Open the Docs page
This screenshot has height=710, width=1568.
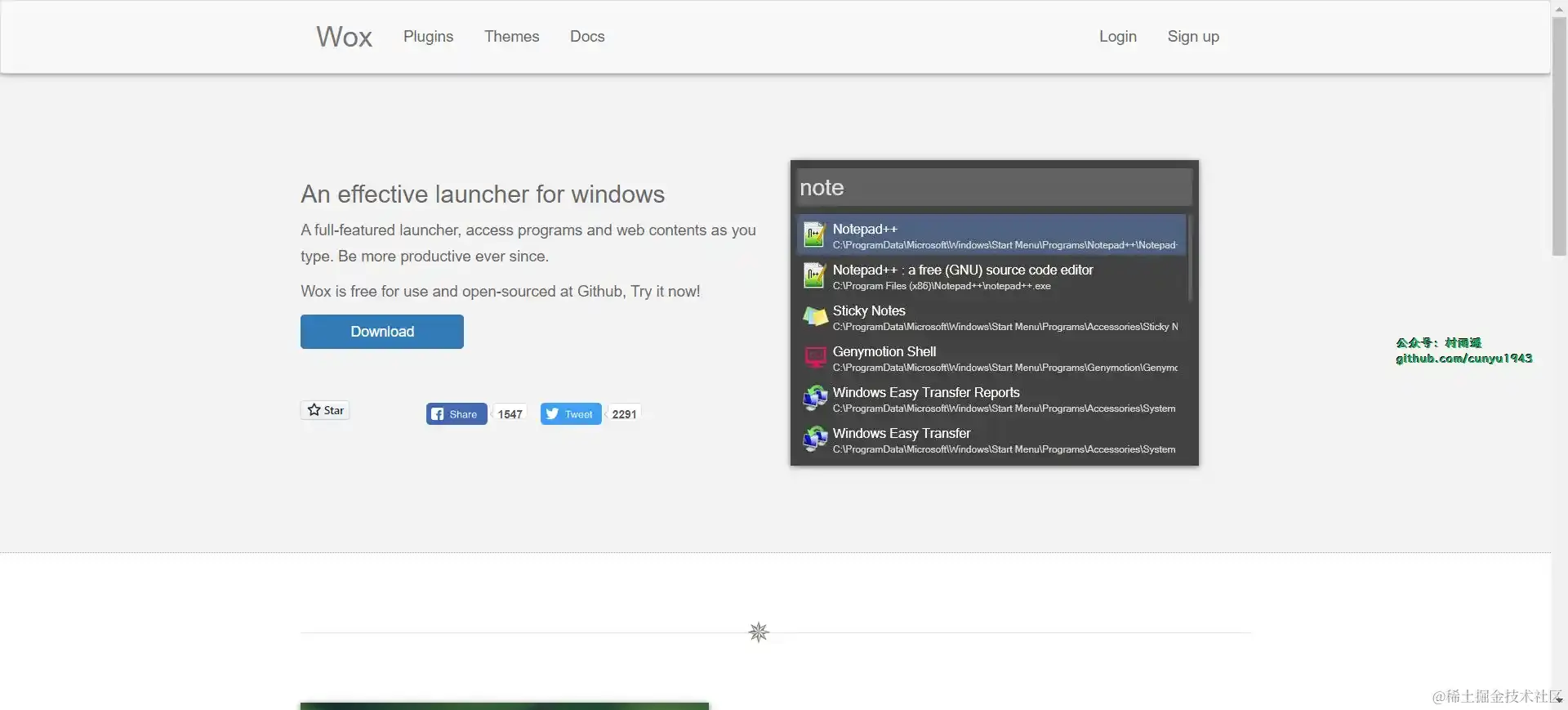point(587,37)
